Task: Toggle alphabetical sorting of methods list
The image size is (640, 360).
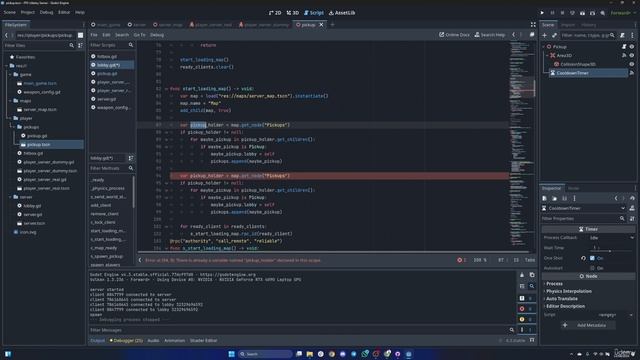Action: [131, 158]
